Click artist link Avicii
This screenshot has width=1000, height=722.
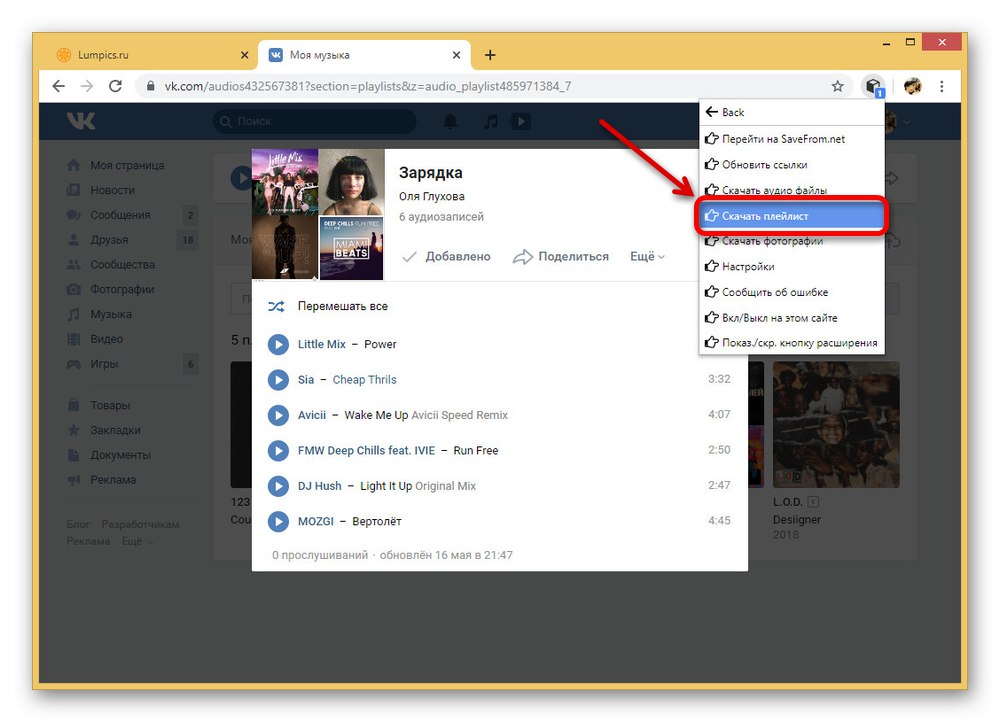point(312,415)
